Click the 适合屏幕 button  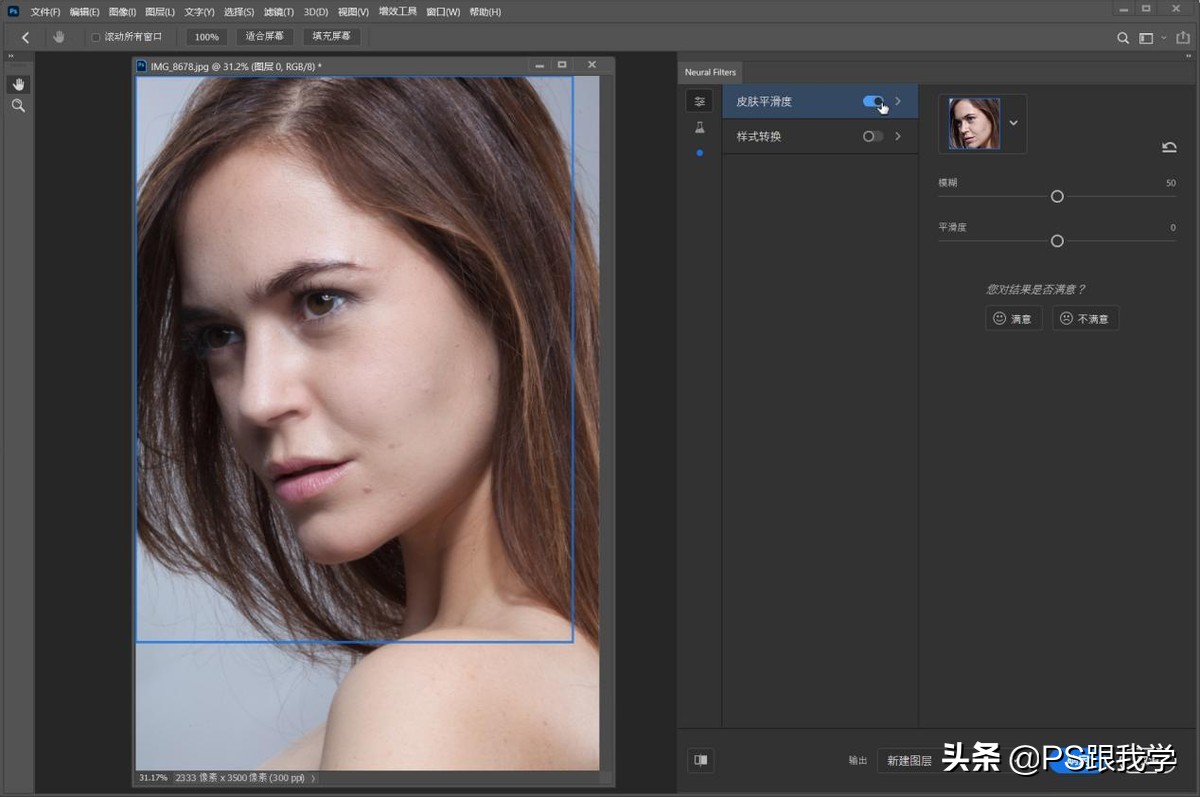[264, 37]
